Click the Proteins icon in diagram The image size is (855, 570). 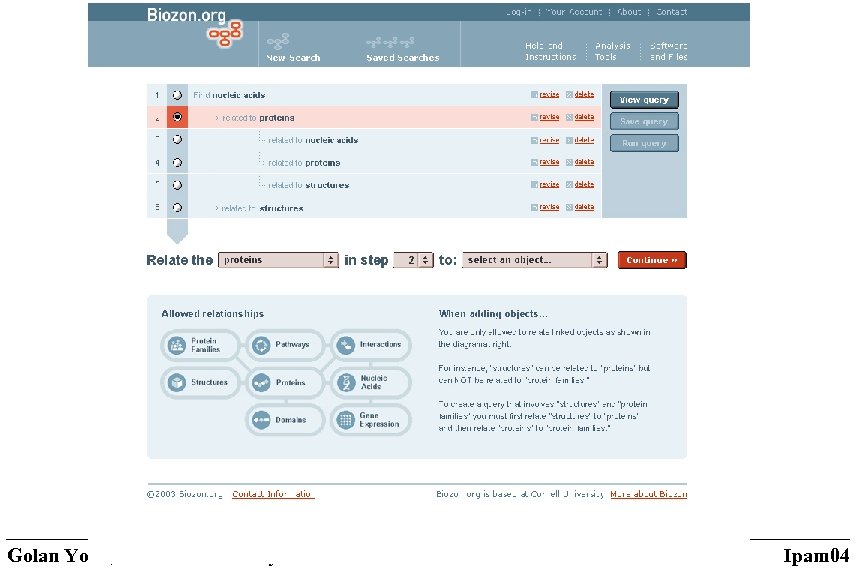click(261, 382)
